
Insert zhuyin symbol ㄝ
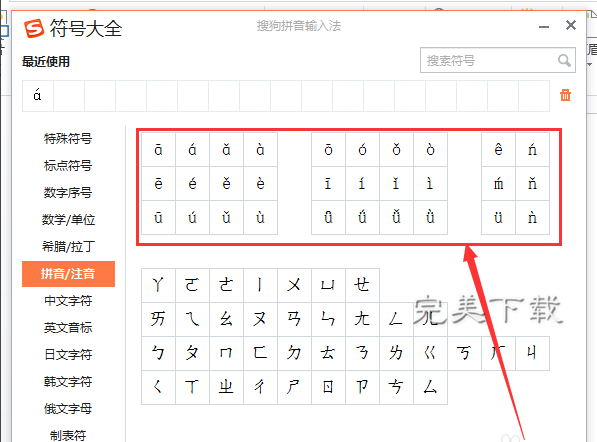(x=362, y=285)
